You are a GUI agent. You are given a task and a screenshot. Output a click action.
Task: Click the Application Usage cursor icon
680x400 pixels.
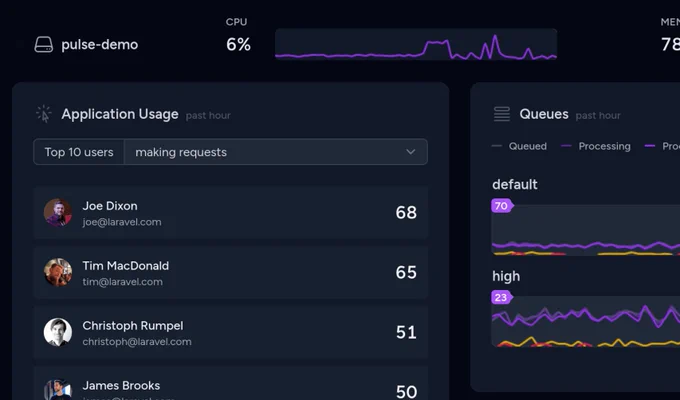pyautogui.click(x=44, y=114)
